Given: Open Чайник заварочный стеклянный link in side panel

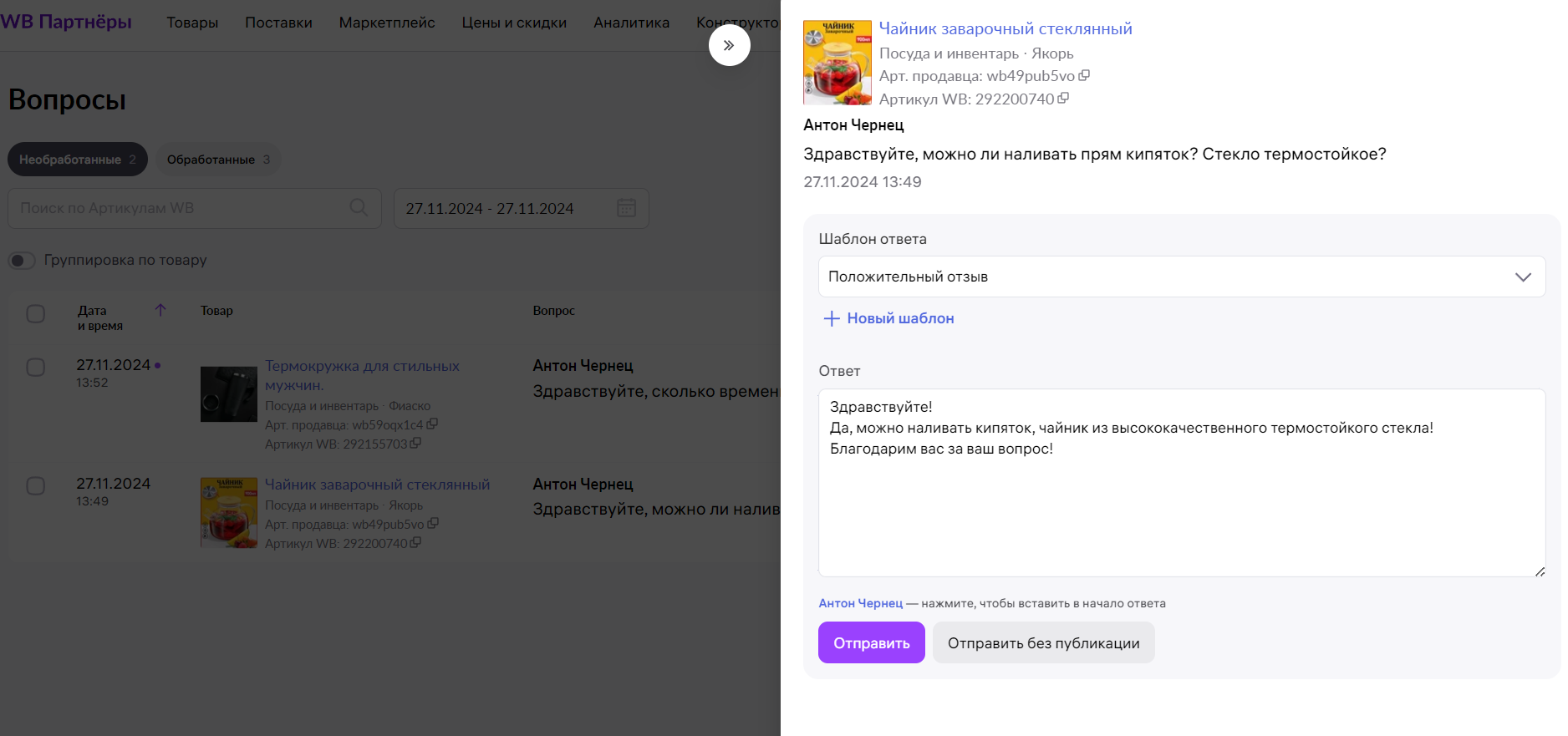Looking at the screenshot, I should click(1005, 28).
